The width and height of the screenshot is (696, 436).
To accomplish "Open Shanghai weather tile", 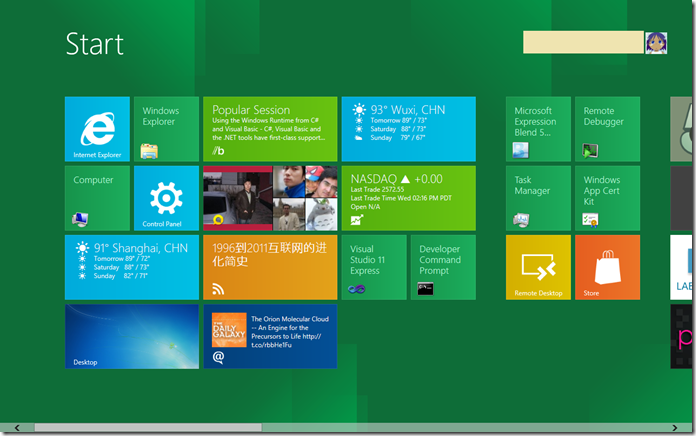I will 132,268.
